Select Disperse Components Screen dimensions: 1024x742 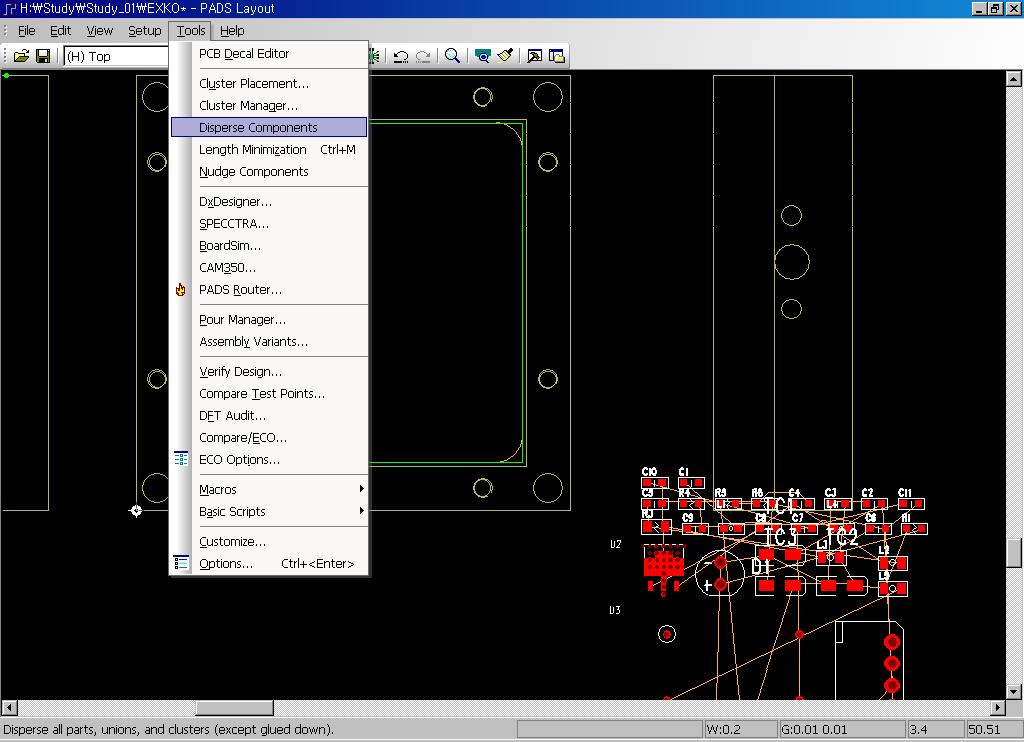pyautogui.click(x=269, y=127)
